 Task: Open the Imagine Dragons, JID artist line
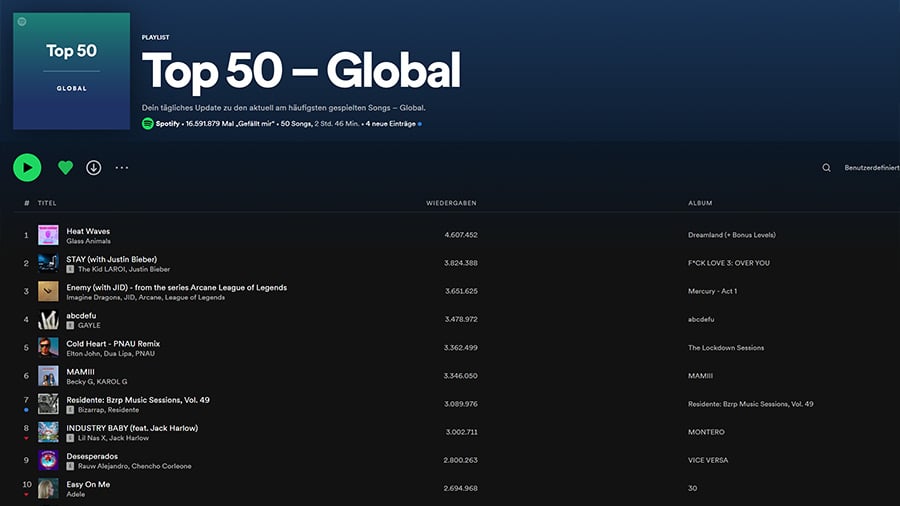(x=146, y=297)
